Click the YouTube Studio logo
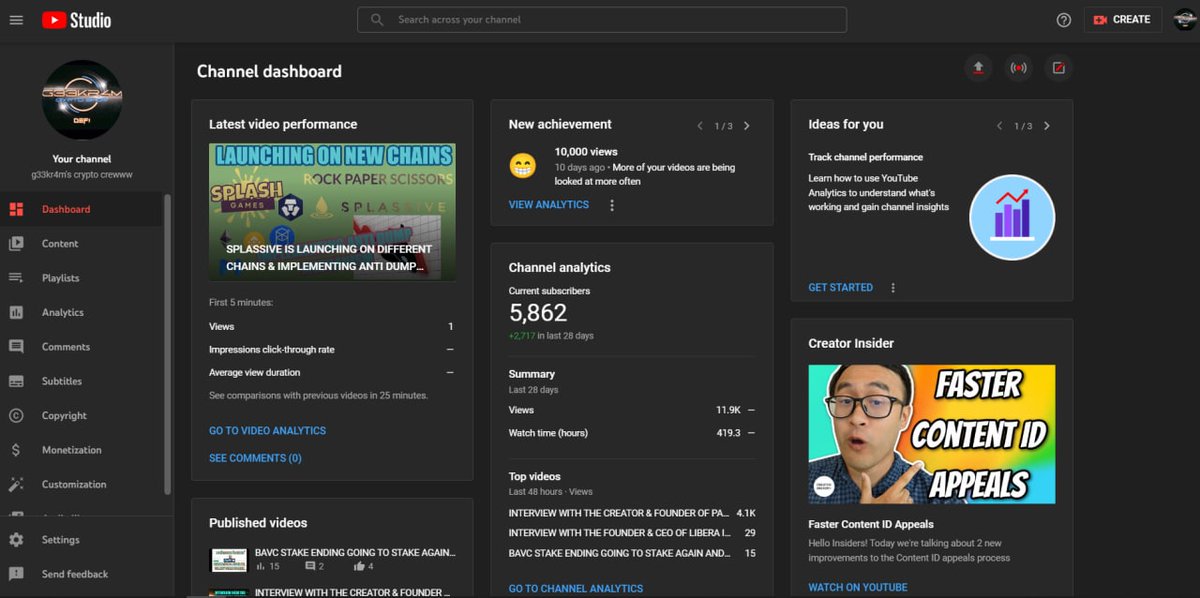The width and height of the screenshot is (1200, 598). pos(77,20)
